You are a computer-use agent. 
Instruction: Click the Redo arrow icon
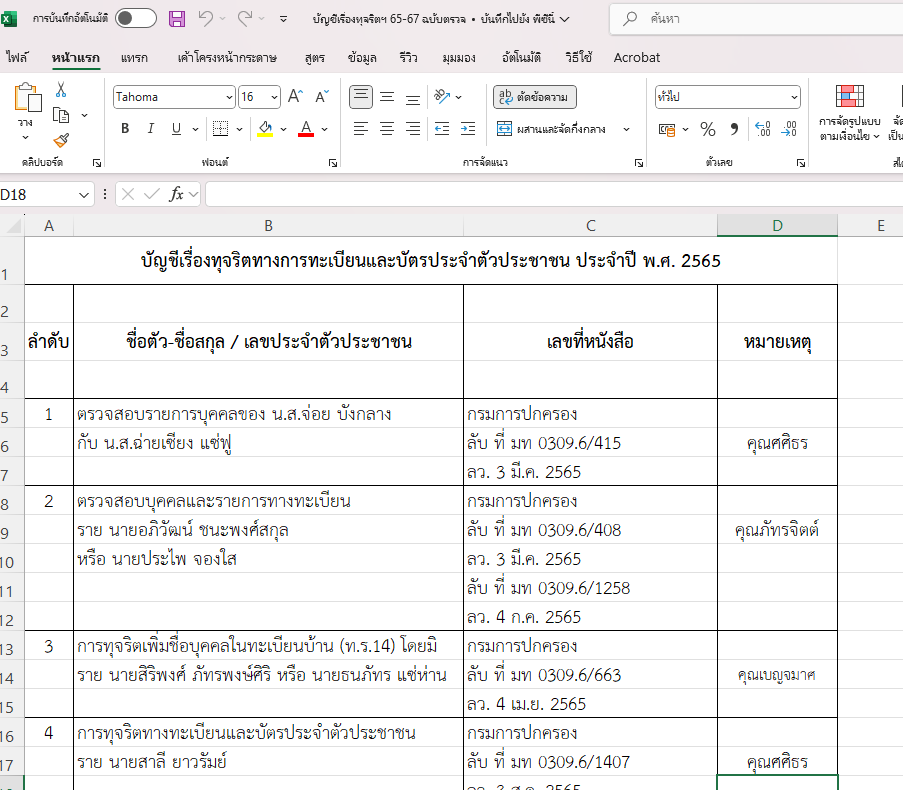(x=245, y=19)
